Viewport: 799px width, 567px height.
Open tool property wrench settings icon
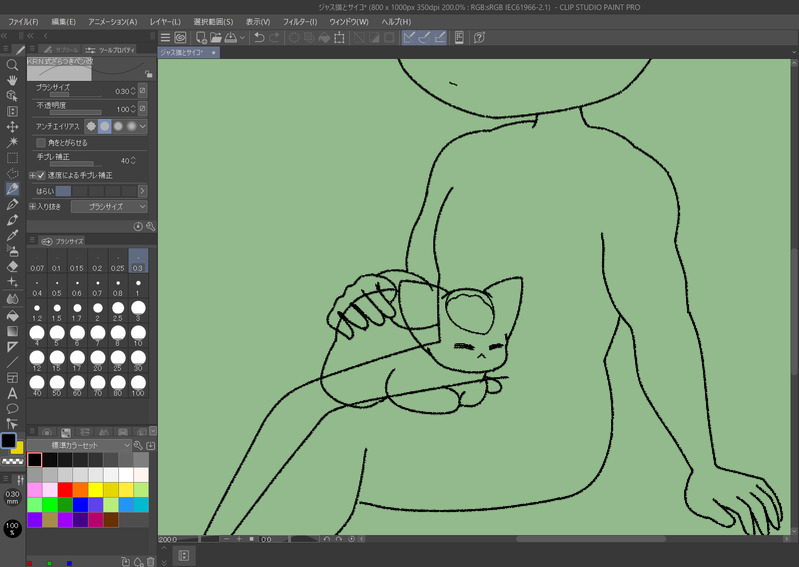click(150, 227)
